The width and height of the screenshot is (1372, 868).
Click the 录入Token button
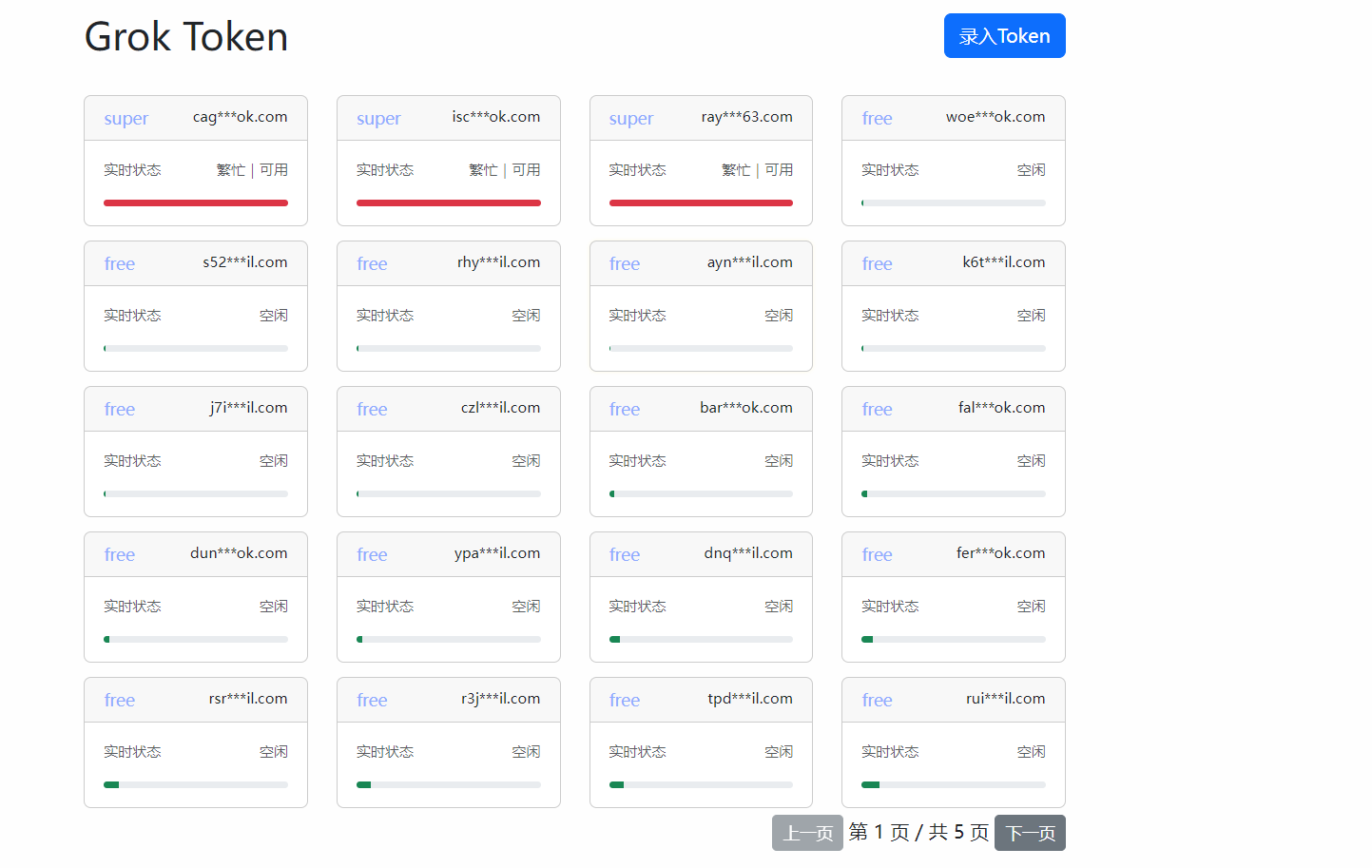(x=1004, y=36)
